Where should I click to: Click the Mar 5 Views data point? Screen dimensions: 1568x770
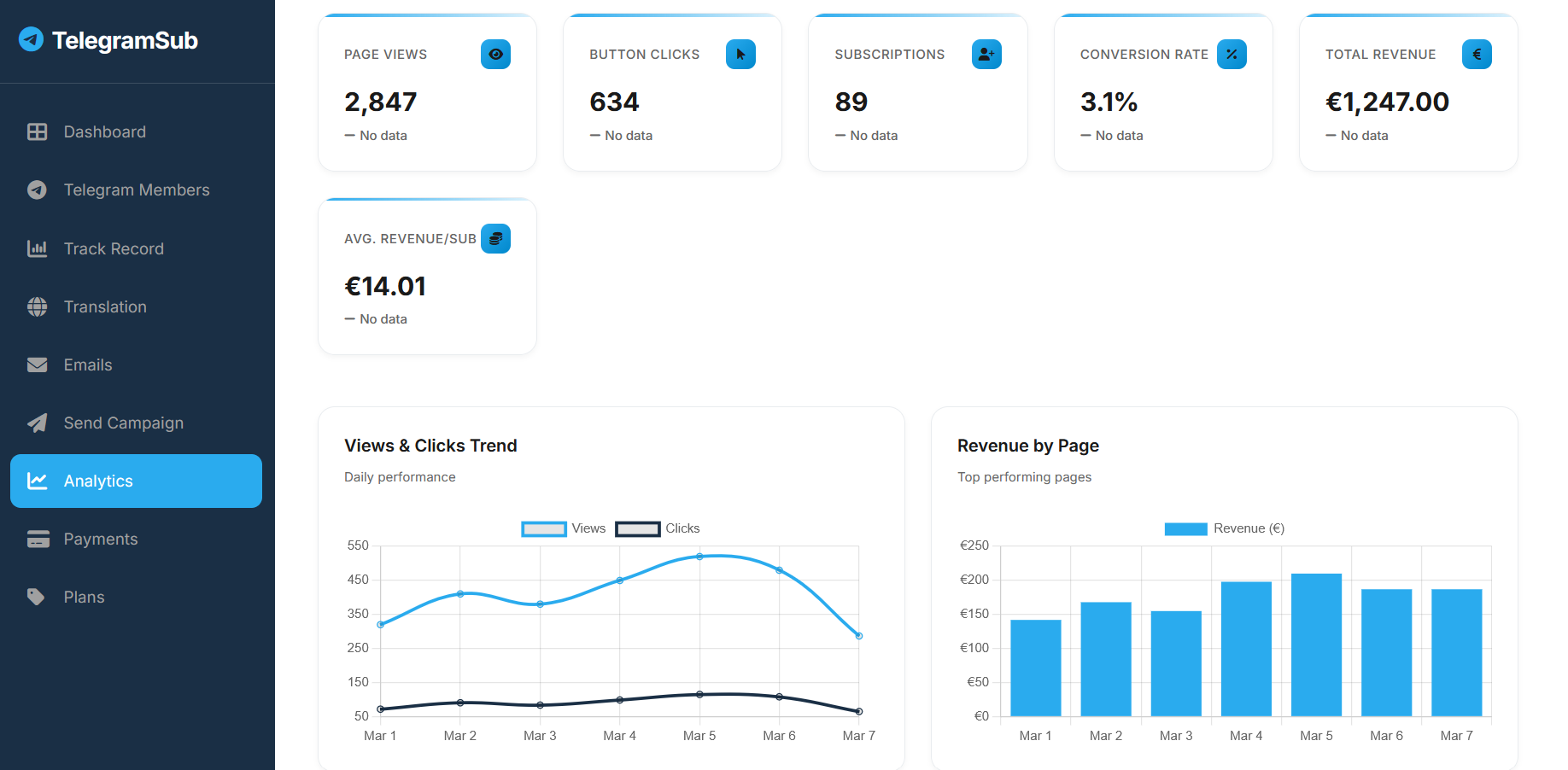pos(699,557)
